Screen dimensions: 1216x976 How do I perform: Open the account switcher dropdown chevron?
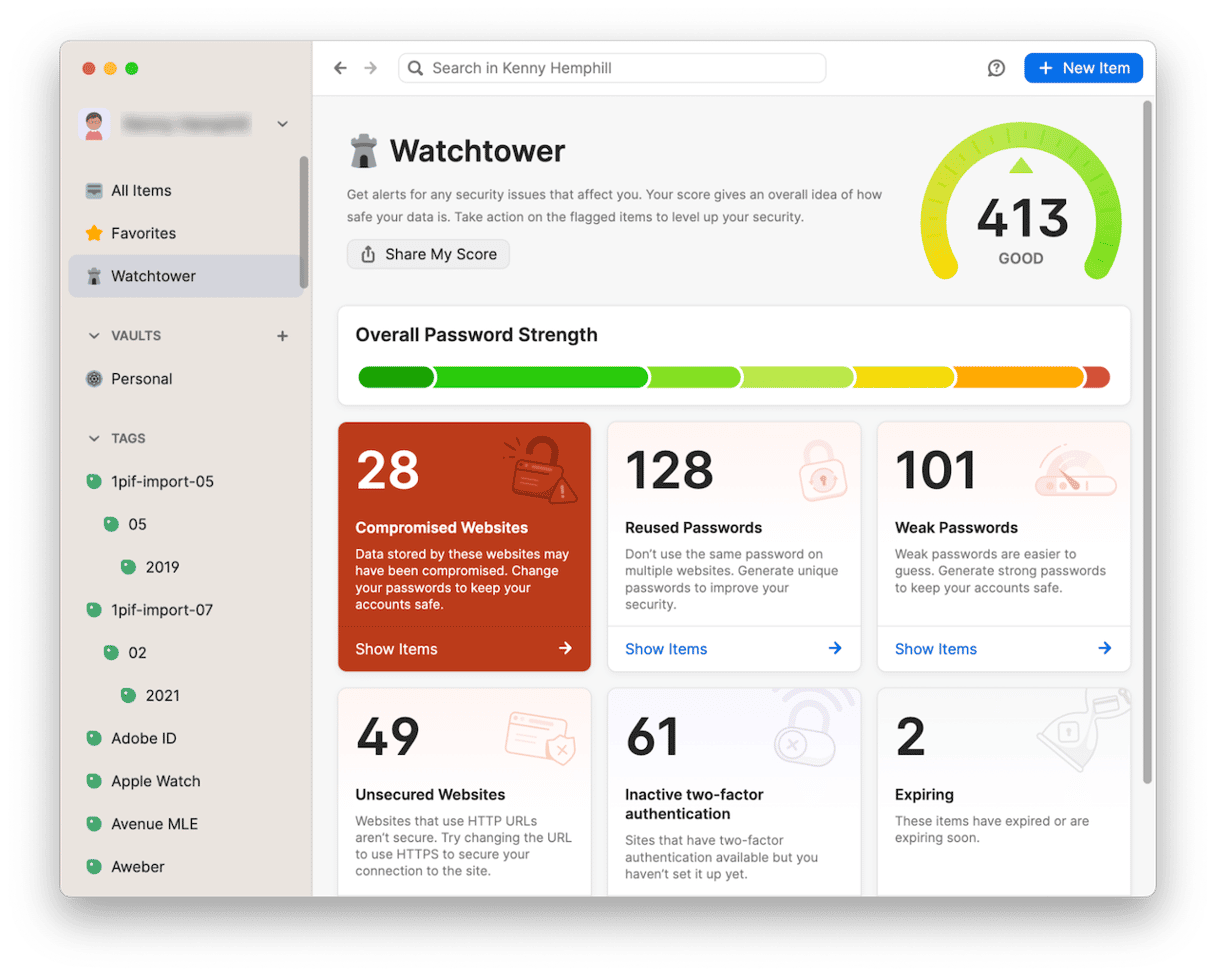tap(282, 124)
